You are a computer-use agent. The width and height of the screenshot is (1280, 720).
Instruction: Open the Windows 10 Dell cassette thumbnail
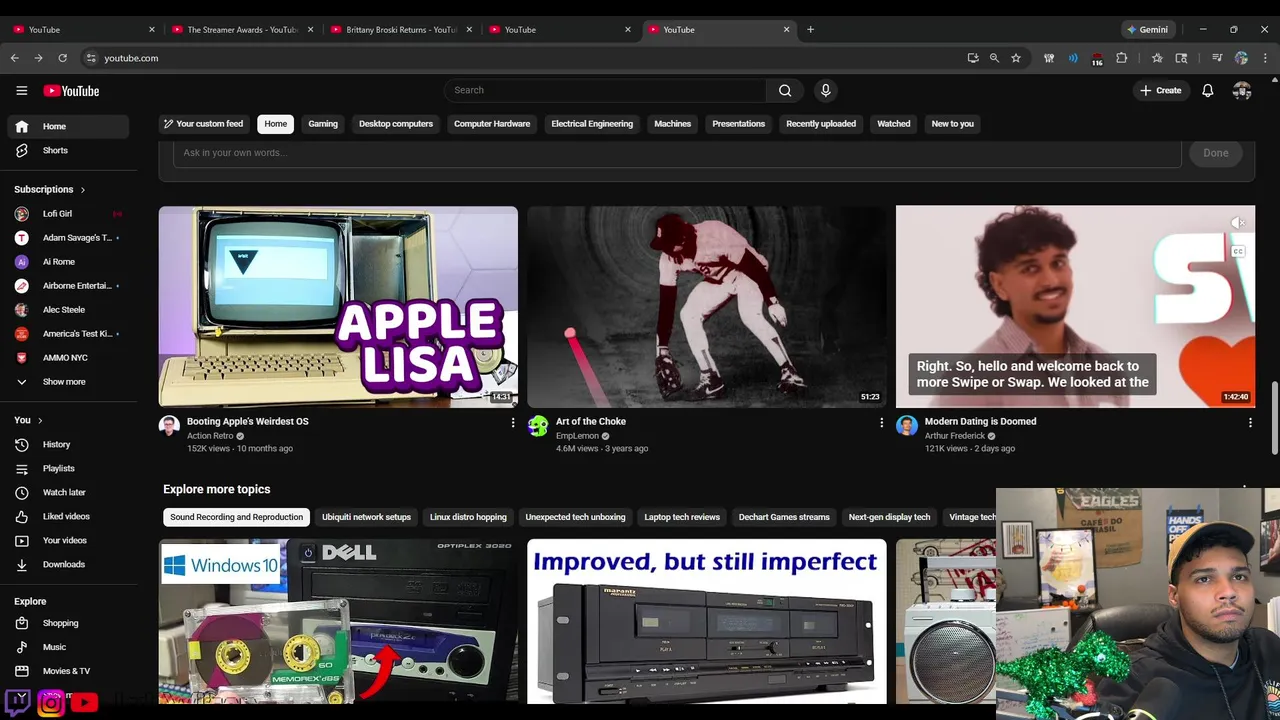tap(338, 621)
